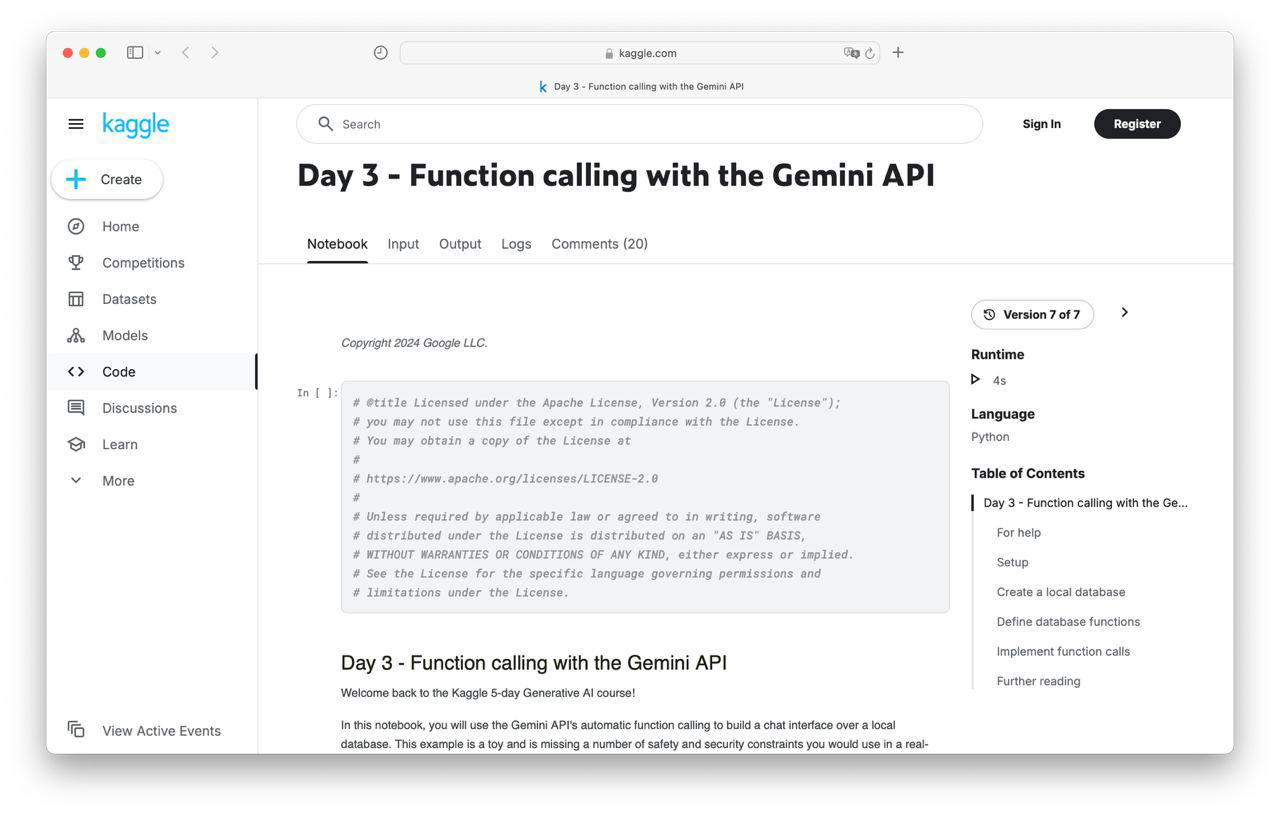The image size is (1280, 815).
Task: Expand the side panel chevron next to Version
Action: [x=1124, y=313]
